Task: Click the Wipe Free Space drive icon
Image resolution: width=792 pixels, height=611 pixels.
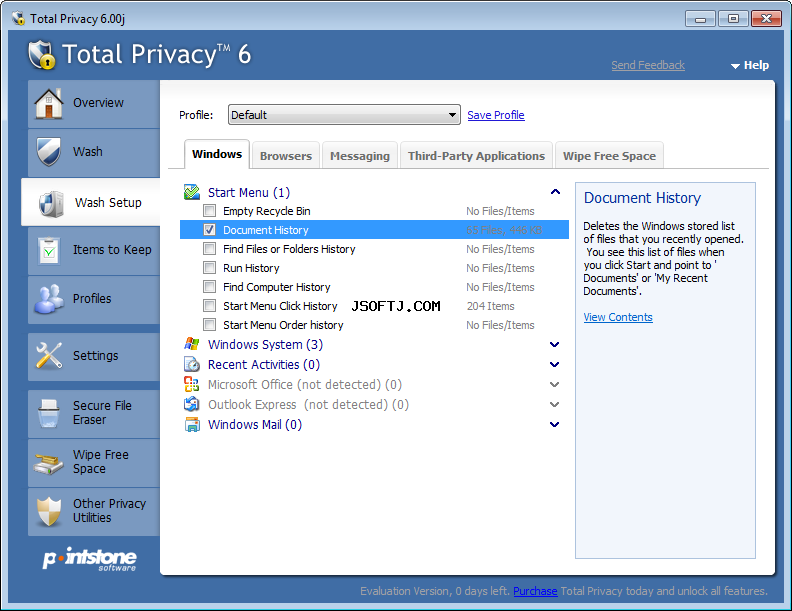Action: click(x=48, y=463)
